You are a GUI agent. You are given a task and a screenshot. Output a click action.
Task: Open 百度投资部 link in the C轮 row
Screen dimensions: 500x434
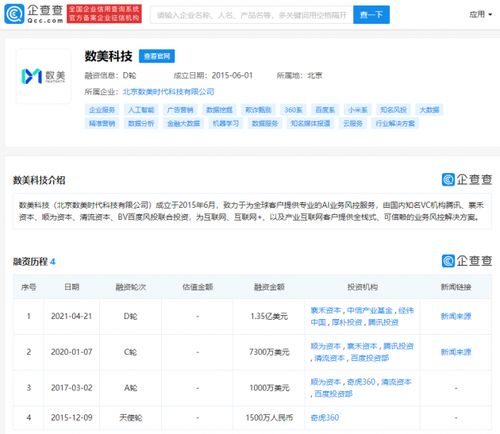pyautogui.click(x=370, y=358)
